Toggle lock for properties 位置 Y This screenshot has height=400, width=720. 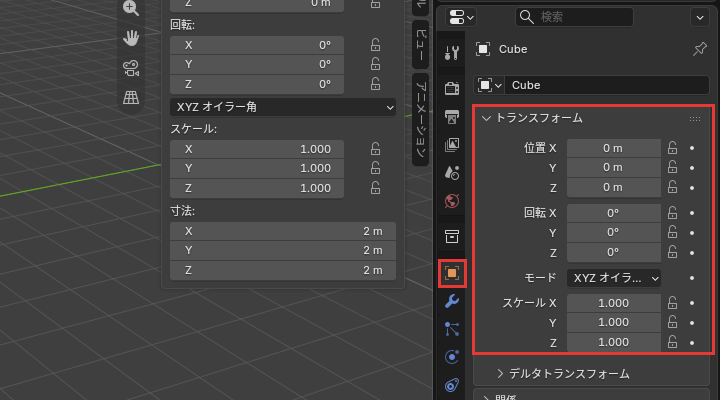click(x=672, y=167)
